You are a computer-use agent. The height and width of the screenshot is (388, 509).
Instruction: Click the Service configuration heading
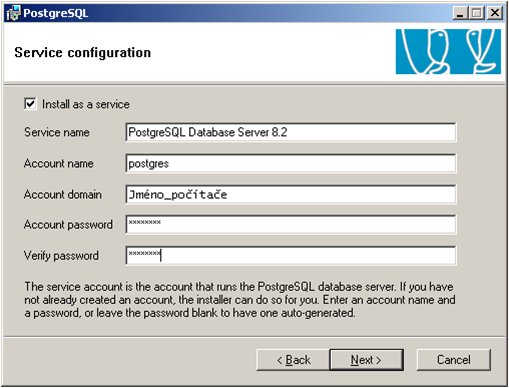pyautogui.click(x=83, y=53)
